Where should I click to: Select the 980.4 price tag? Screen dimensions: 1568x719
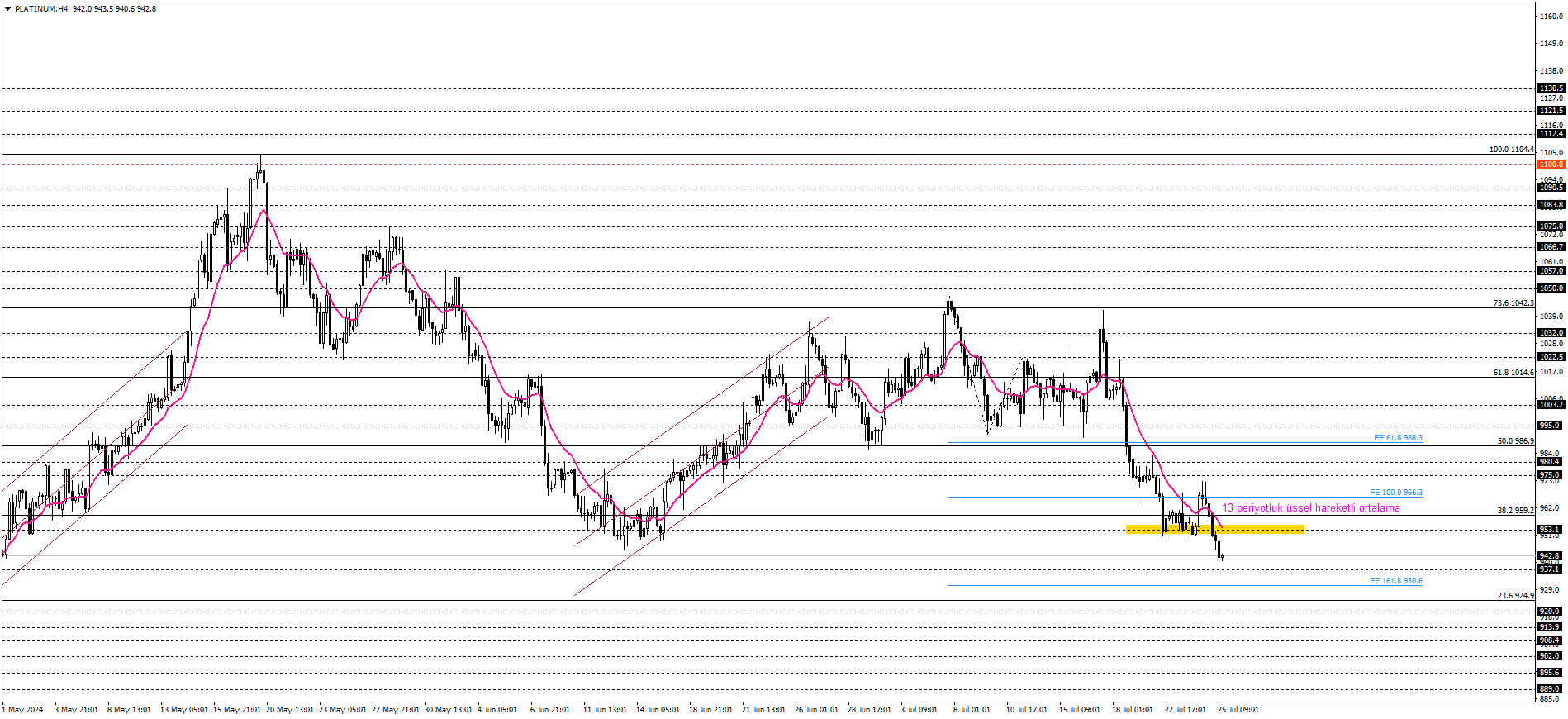[1549, 462]
